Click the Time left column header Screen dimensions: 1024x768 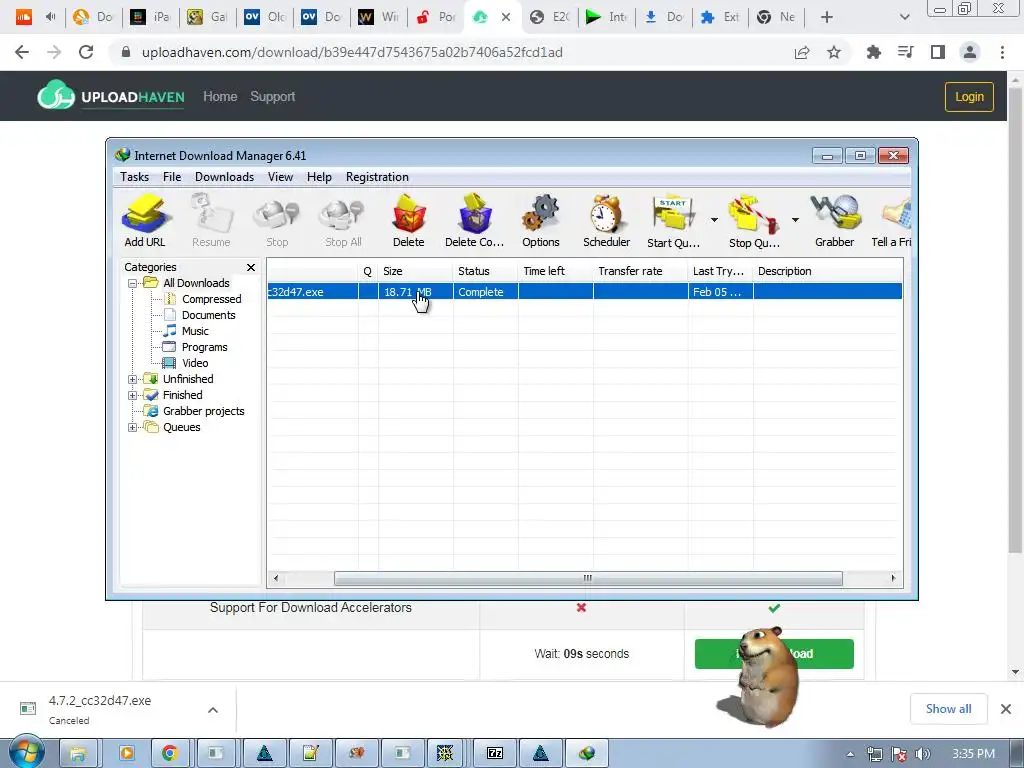point(556,271)
